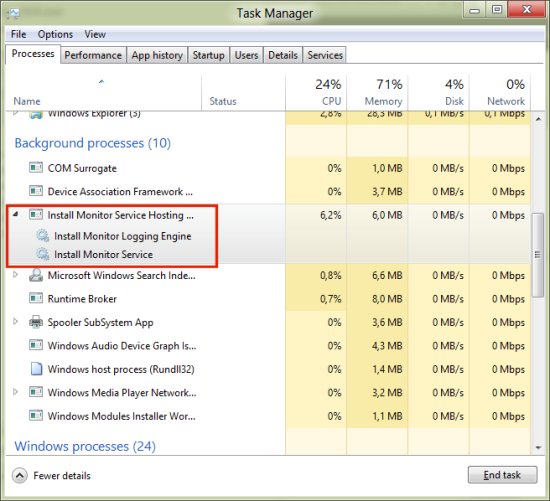The width and height of the screenshot is (550, 501).
Task: Switch to the App history tab
Action: pos(157,55)
